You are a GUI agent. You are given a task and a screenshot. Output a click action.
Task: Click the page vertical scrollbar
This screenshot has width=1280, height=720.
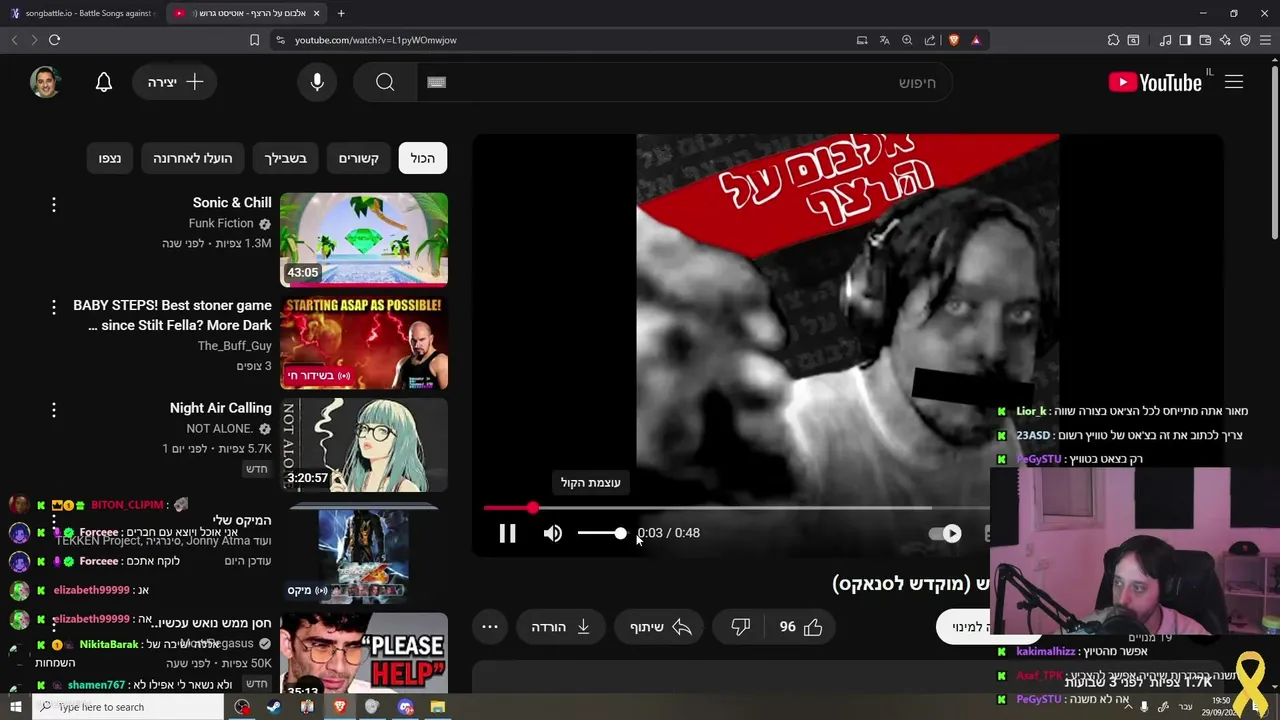[x=1275, y=150]
